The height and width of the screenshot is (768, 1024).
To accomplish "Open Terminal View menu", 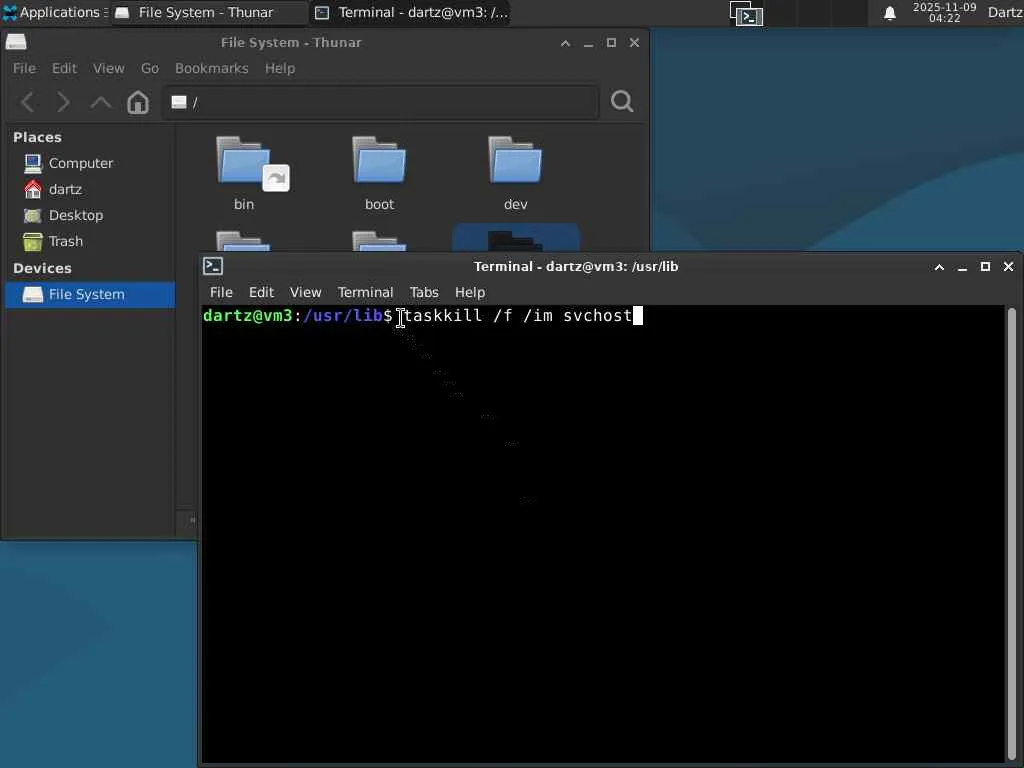I will pos(305,293).
